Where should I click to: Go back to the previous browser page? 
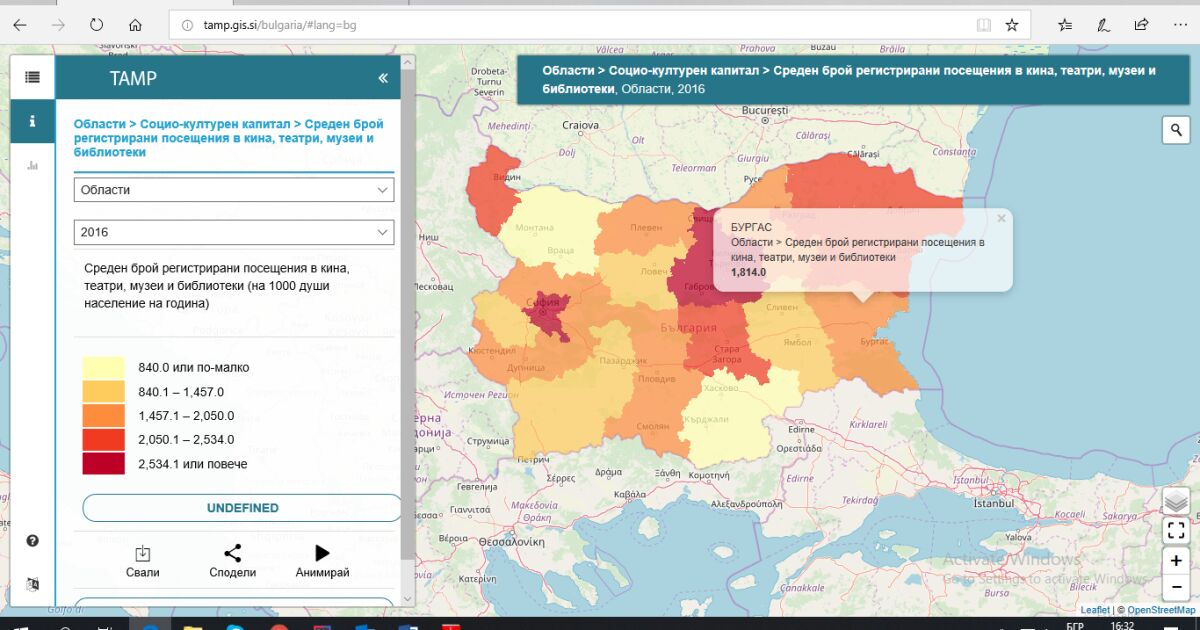pos(20,25)
